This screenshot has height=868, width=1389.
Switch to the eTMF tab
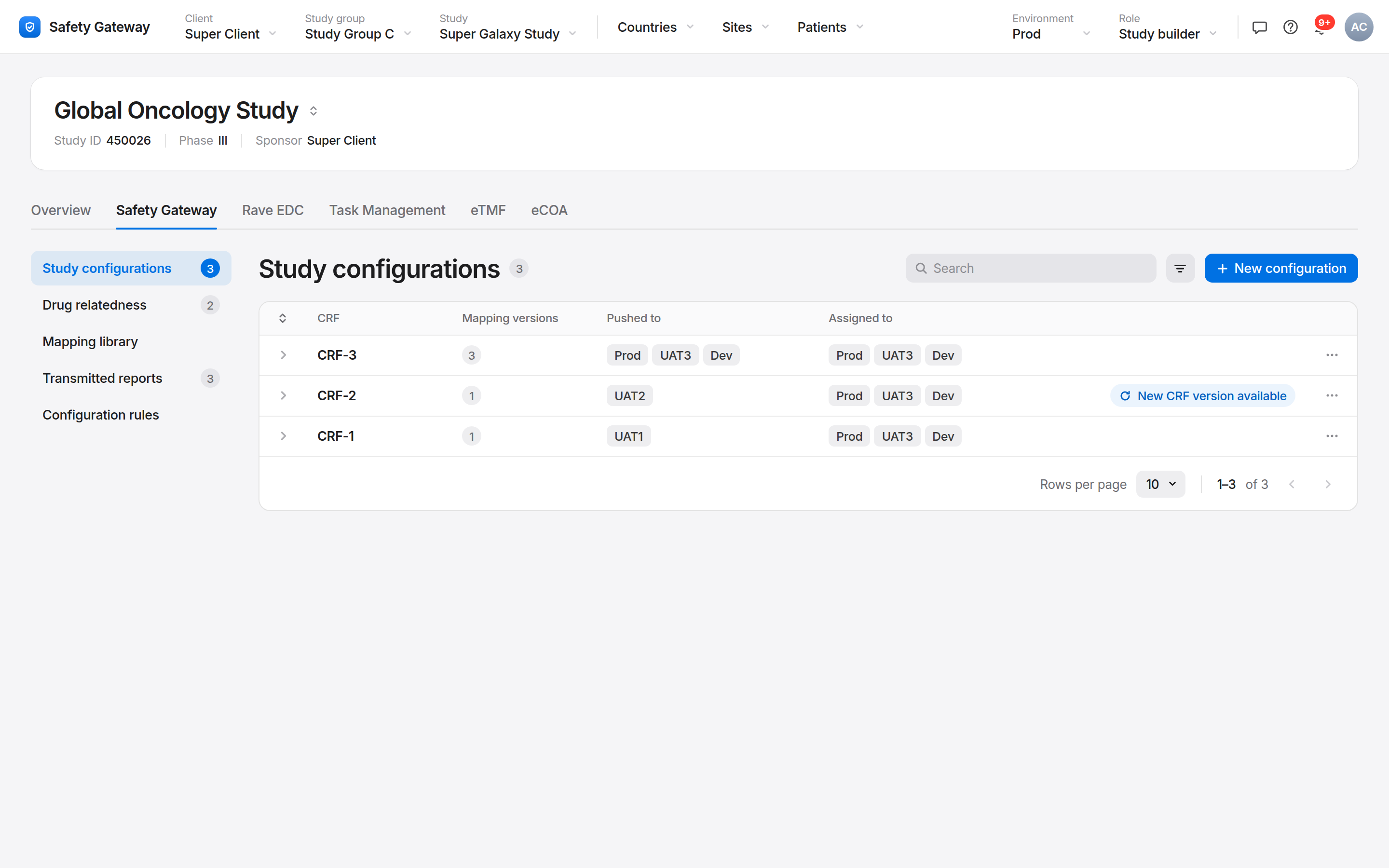tap(488, 210)
